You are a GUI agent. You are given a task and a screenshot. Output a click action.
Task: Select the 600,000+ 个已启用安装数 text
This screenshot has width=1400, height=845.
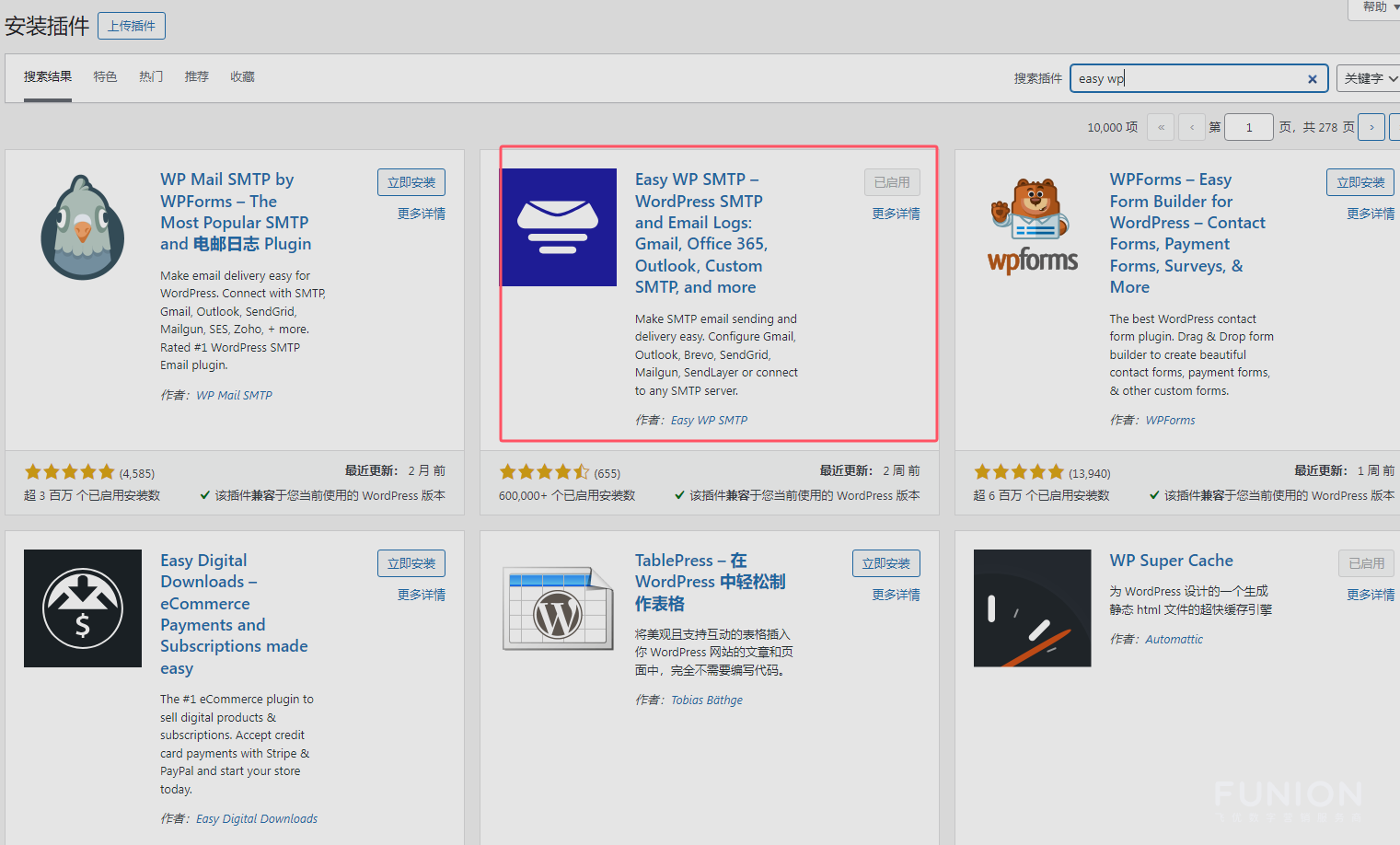[567, 495]
